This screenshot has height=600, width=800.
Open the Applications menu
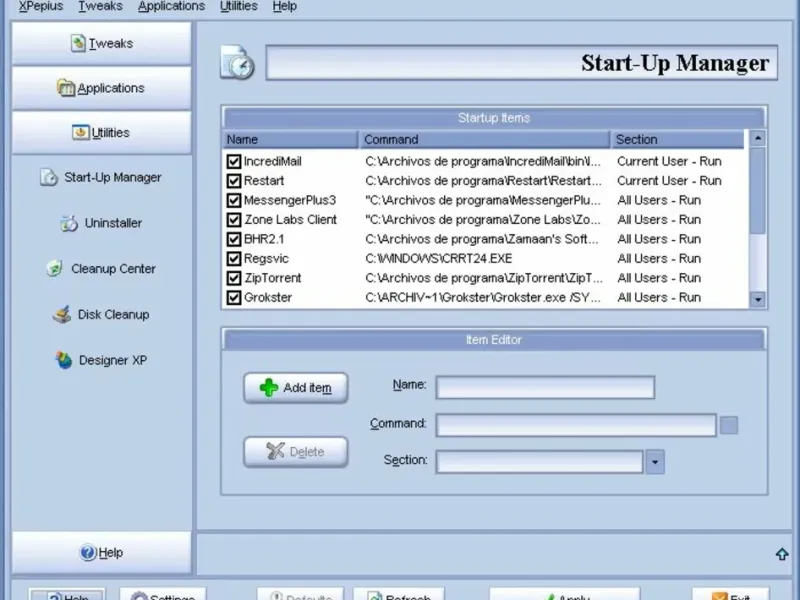tap(171, 6)
